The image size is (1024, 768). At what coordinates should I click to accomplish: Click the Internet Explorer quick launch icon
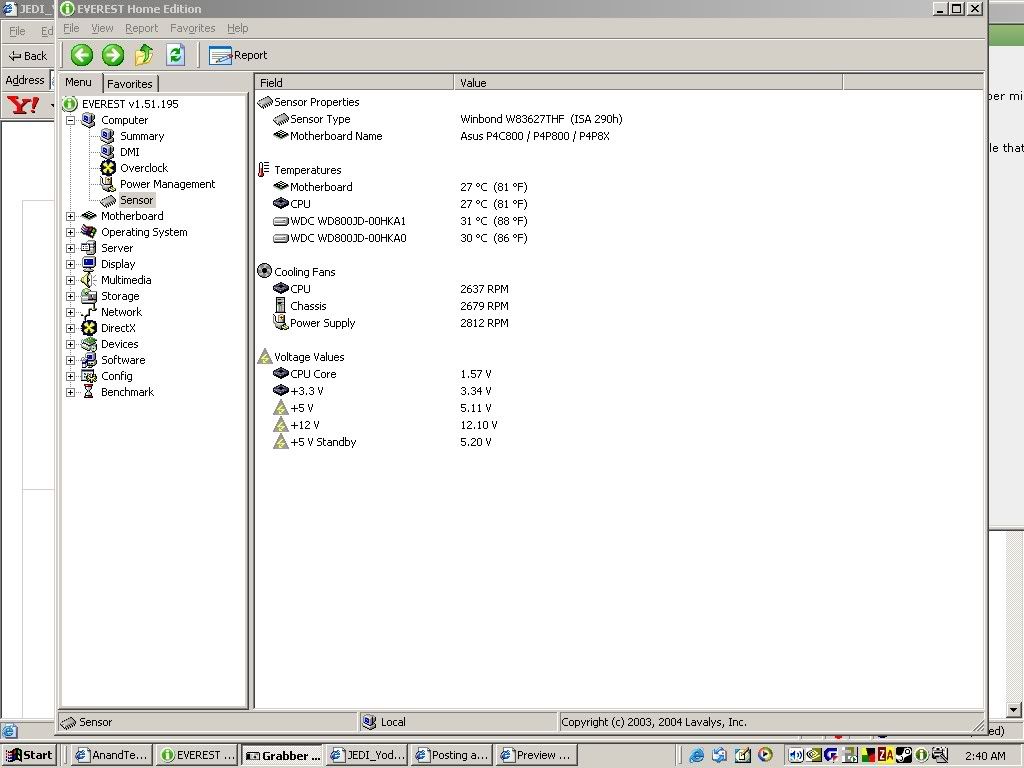(697, 755)
